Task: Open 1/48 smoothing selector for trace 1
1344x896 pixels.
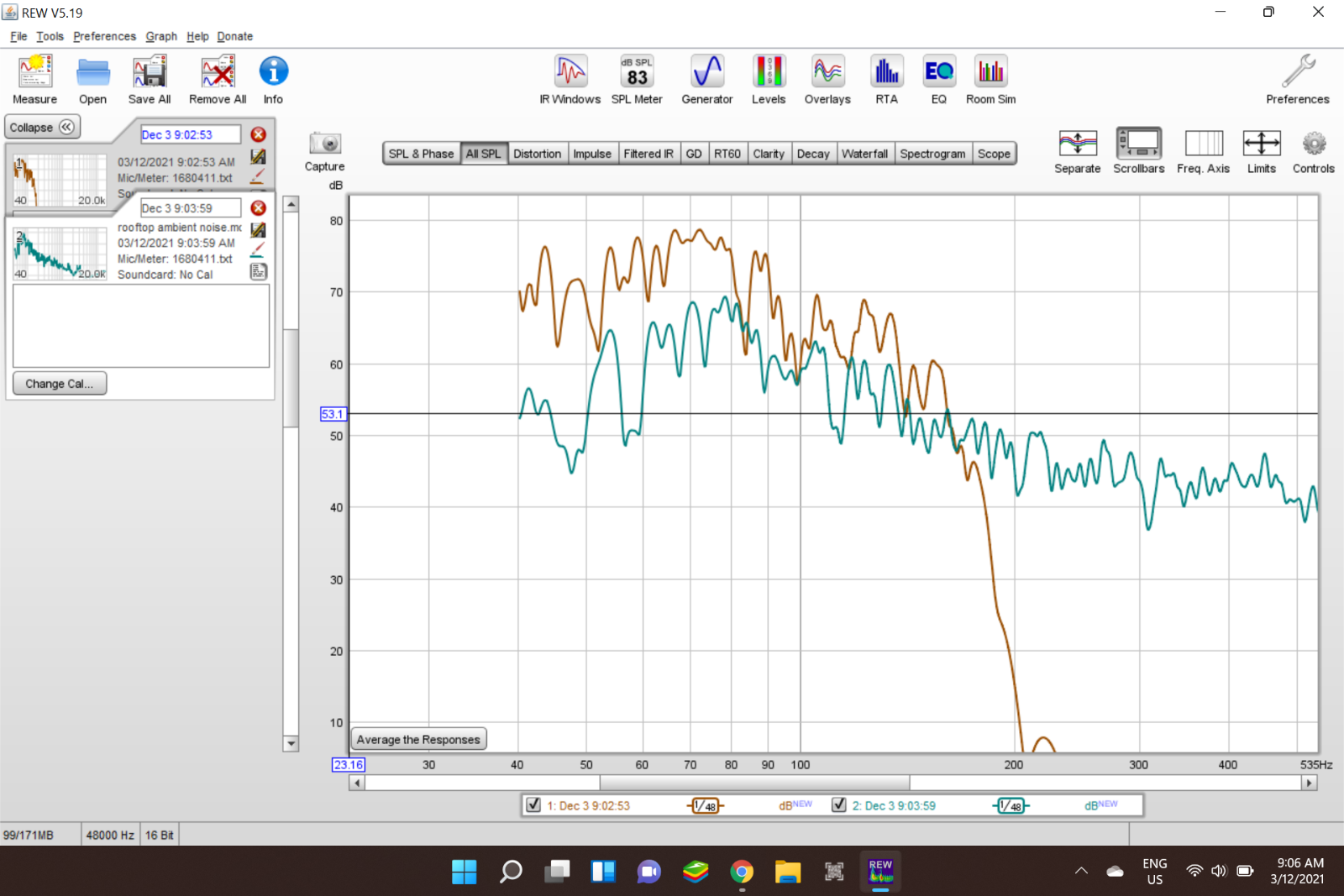Action: [x=706, y=805]
